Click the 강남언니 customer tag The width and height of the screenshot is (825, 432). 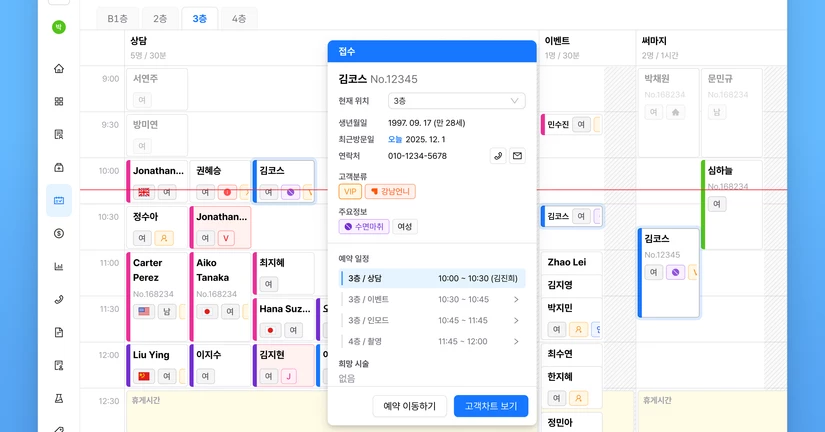[x=390, y=192]
